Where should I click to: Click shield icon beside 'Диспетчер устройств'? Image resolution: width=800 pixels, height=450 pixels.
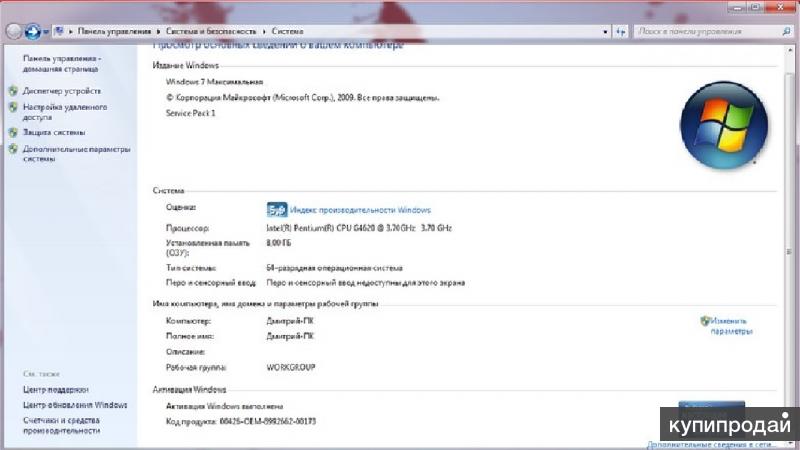point(13,91)
